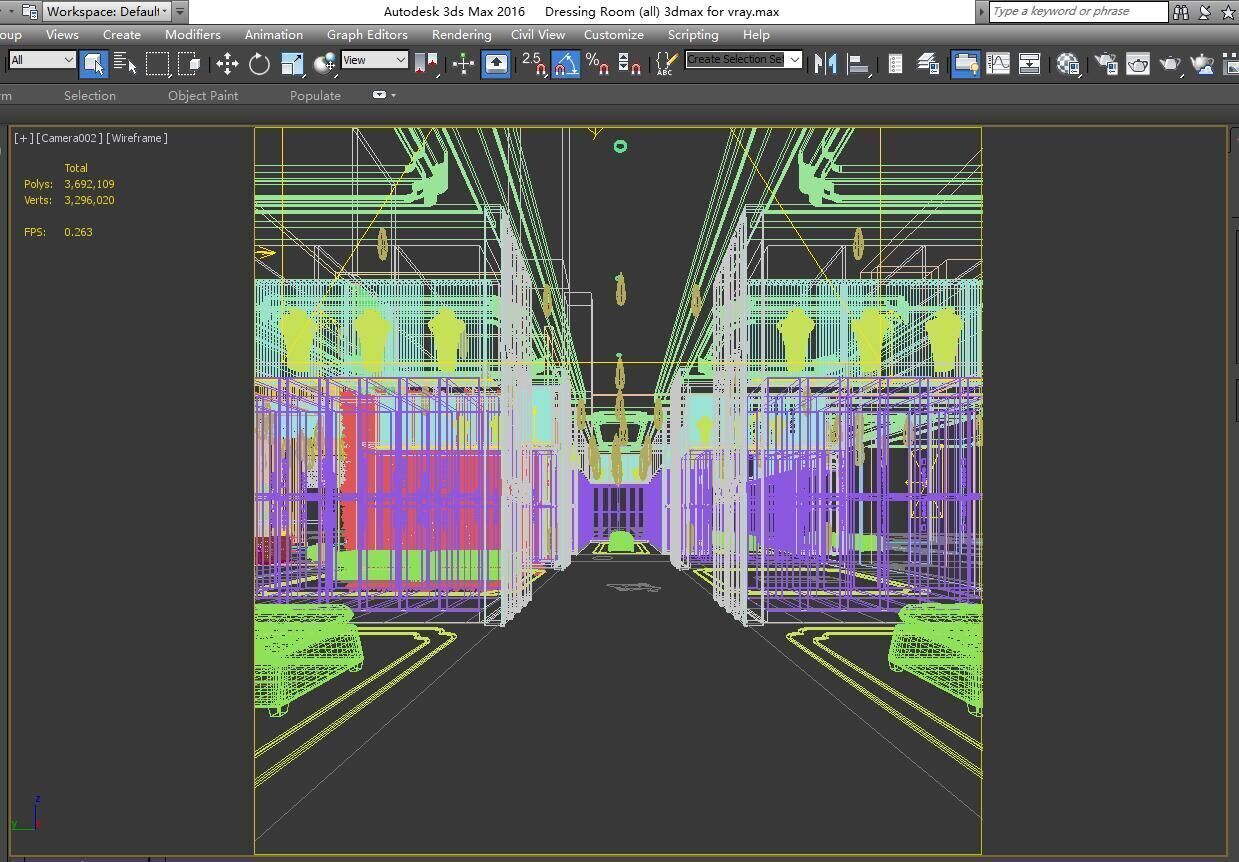1239x862 pixels.
Task: Open Select by Name list tool
Action: coord(126,64)
